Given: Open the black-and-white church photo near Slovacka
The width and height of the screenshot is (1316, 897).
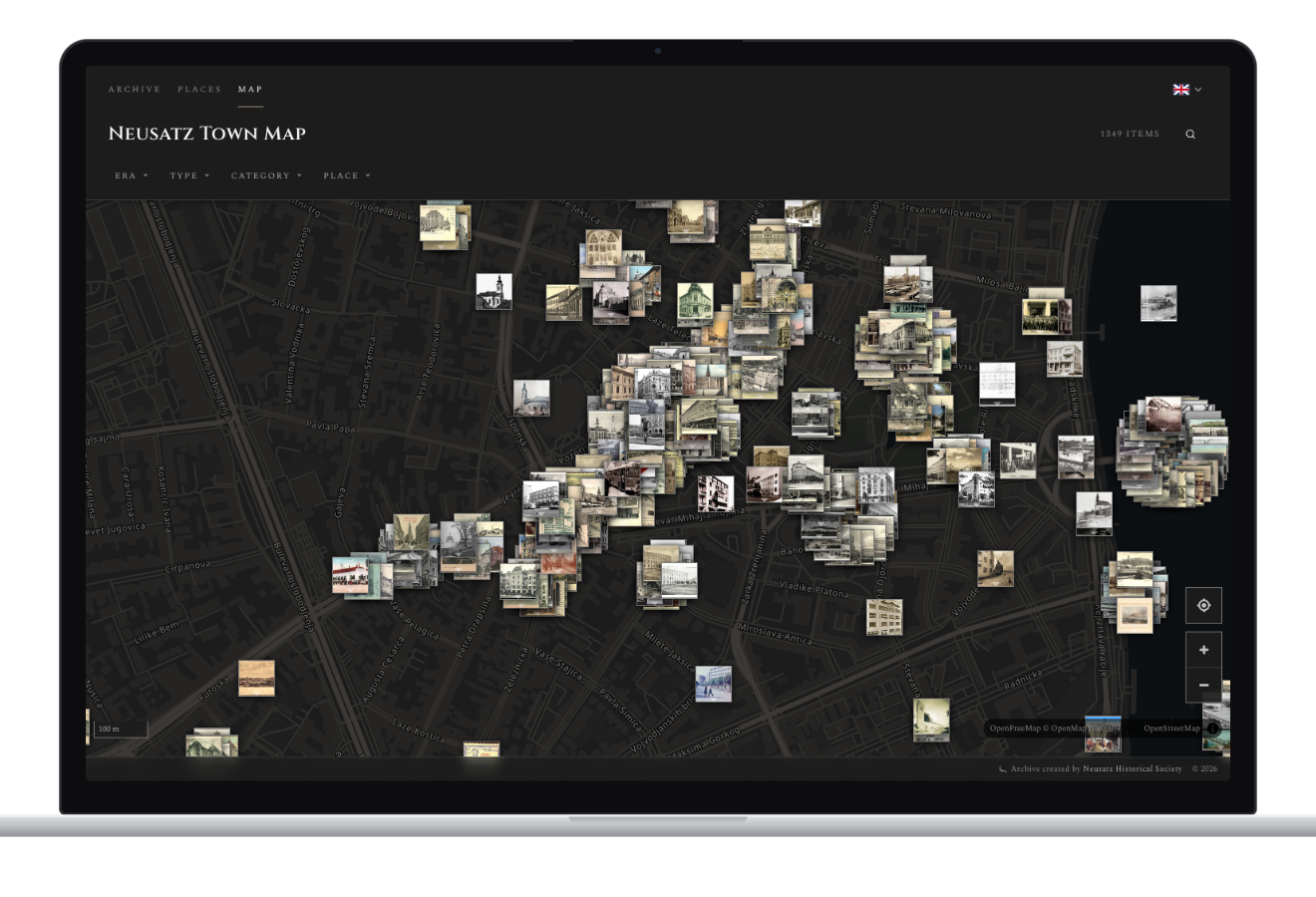Looking at the screenshot, I should pyautogui.click(x=493, y=292).
